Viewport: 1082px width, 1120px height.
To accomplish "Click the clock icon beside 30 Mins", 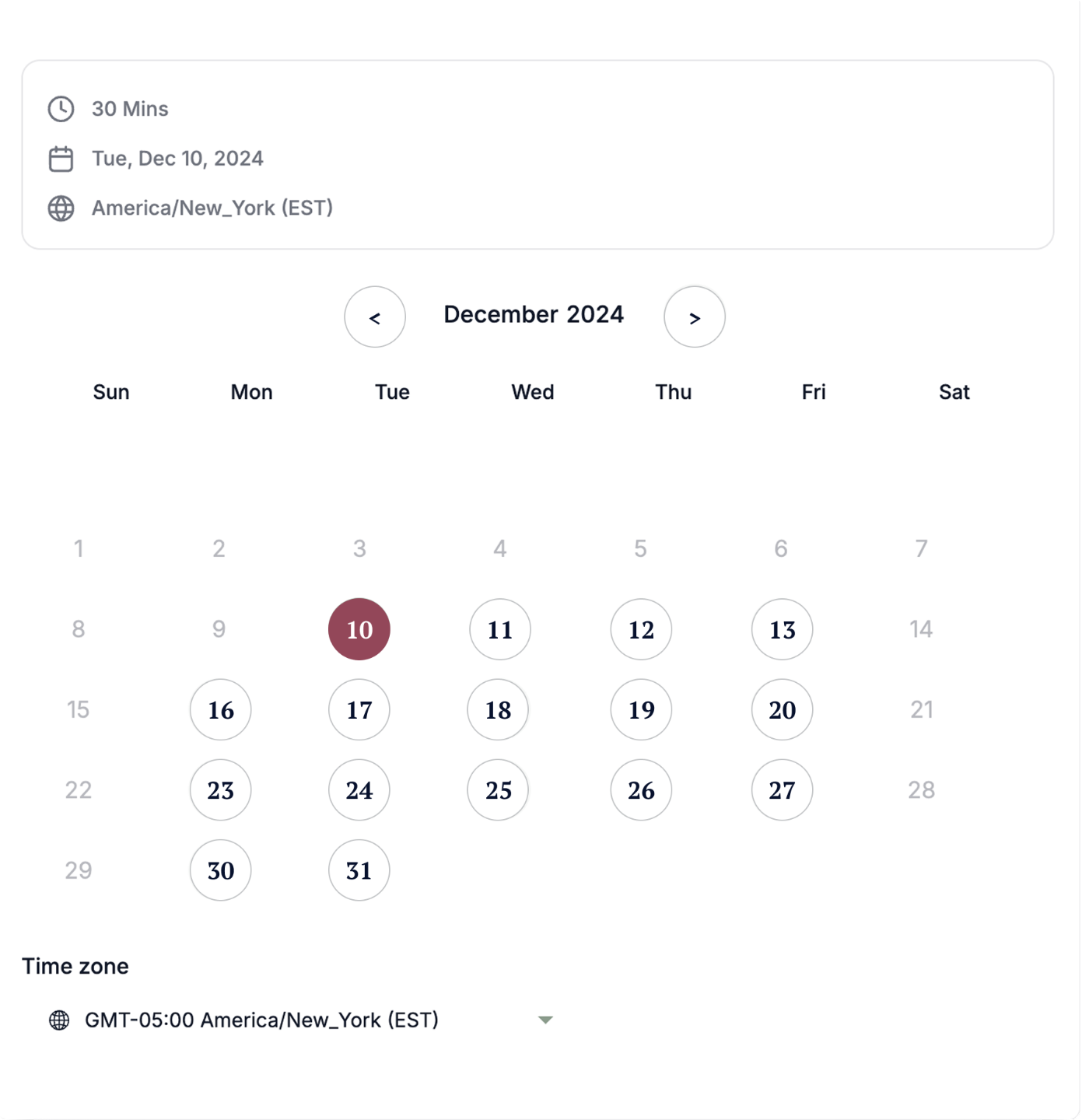I will click(61, 109).
